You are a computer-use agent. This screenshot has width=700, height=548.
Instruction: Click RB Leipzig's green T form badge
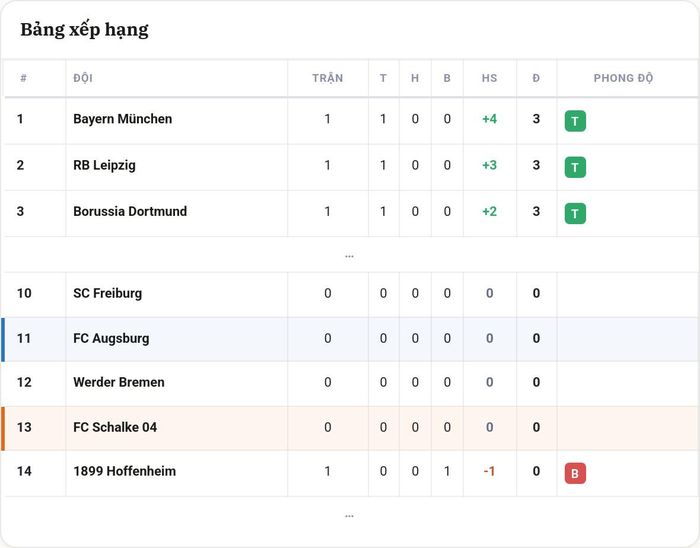pos(575,167)
